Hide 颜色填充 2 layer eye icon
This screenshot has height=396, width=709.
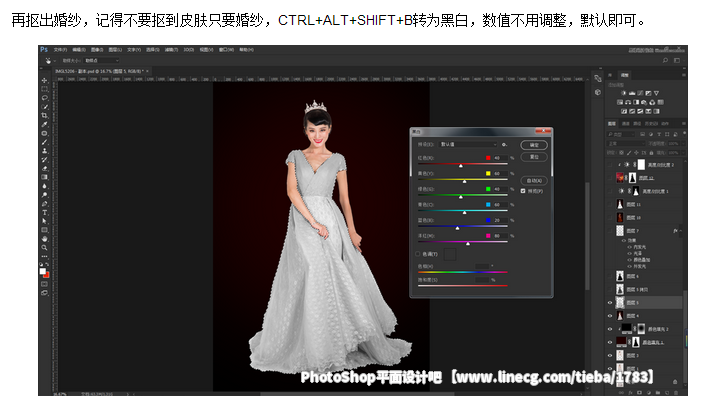[610, 329]
